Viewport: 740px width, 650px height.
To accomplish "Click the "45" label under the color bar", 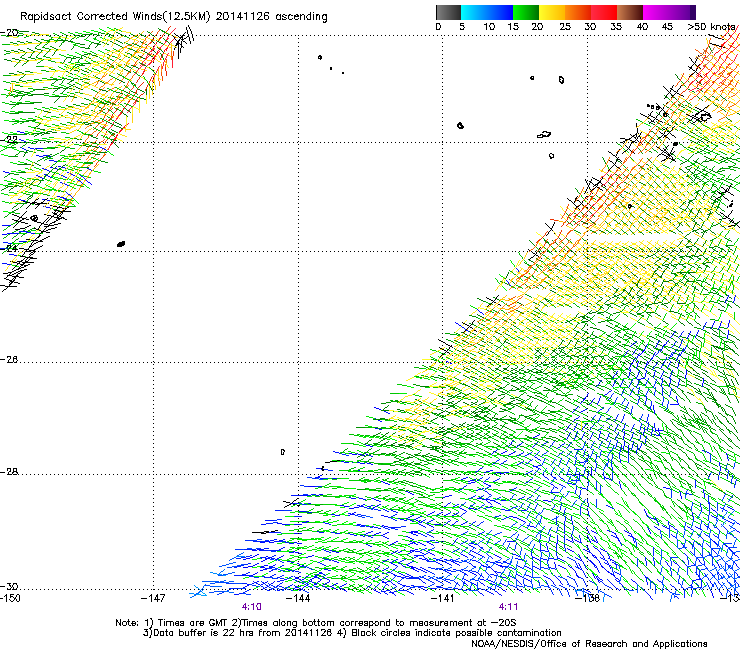I will (x=667, y=26).
